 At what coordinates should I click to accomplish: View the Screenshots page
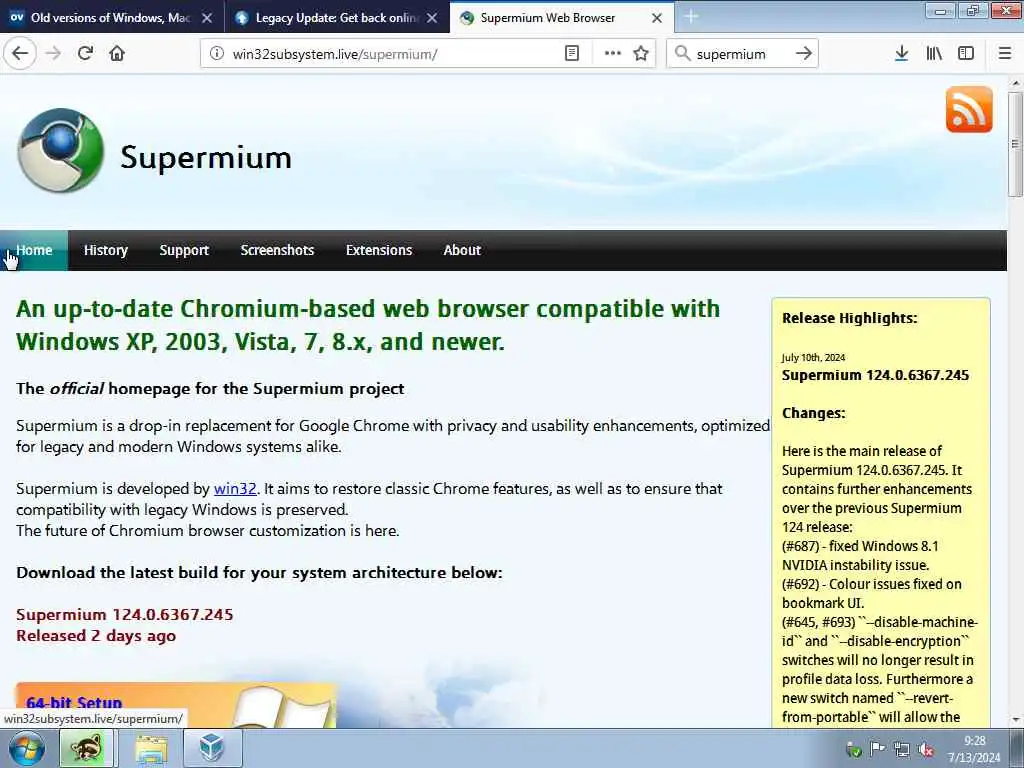pos(277,250)
